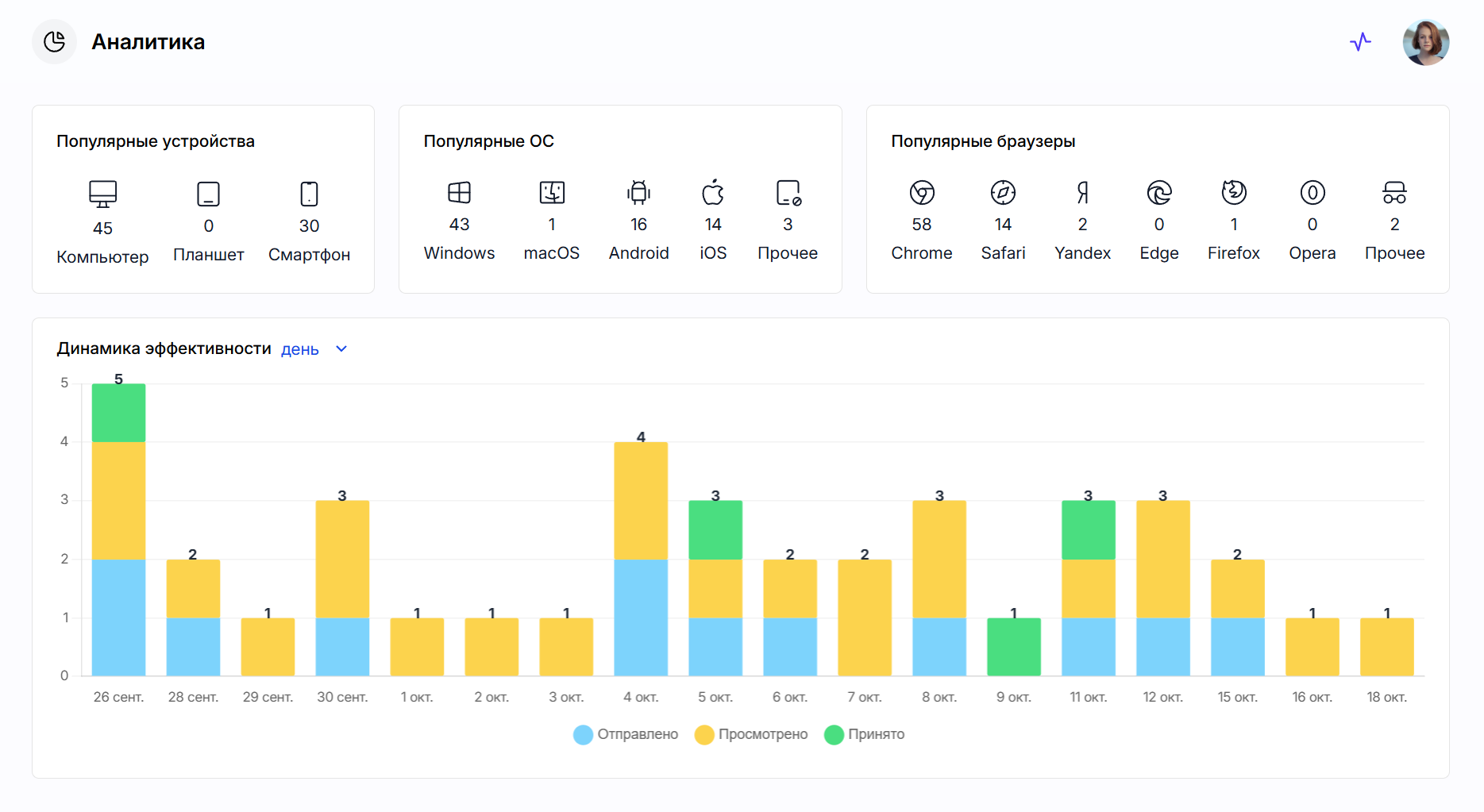
Task: Select the Android robot icon
Action: pyautogui.click(x=638, y=193)
